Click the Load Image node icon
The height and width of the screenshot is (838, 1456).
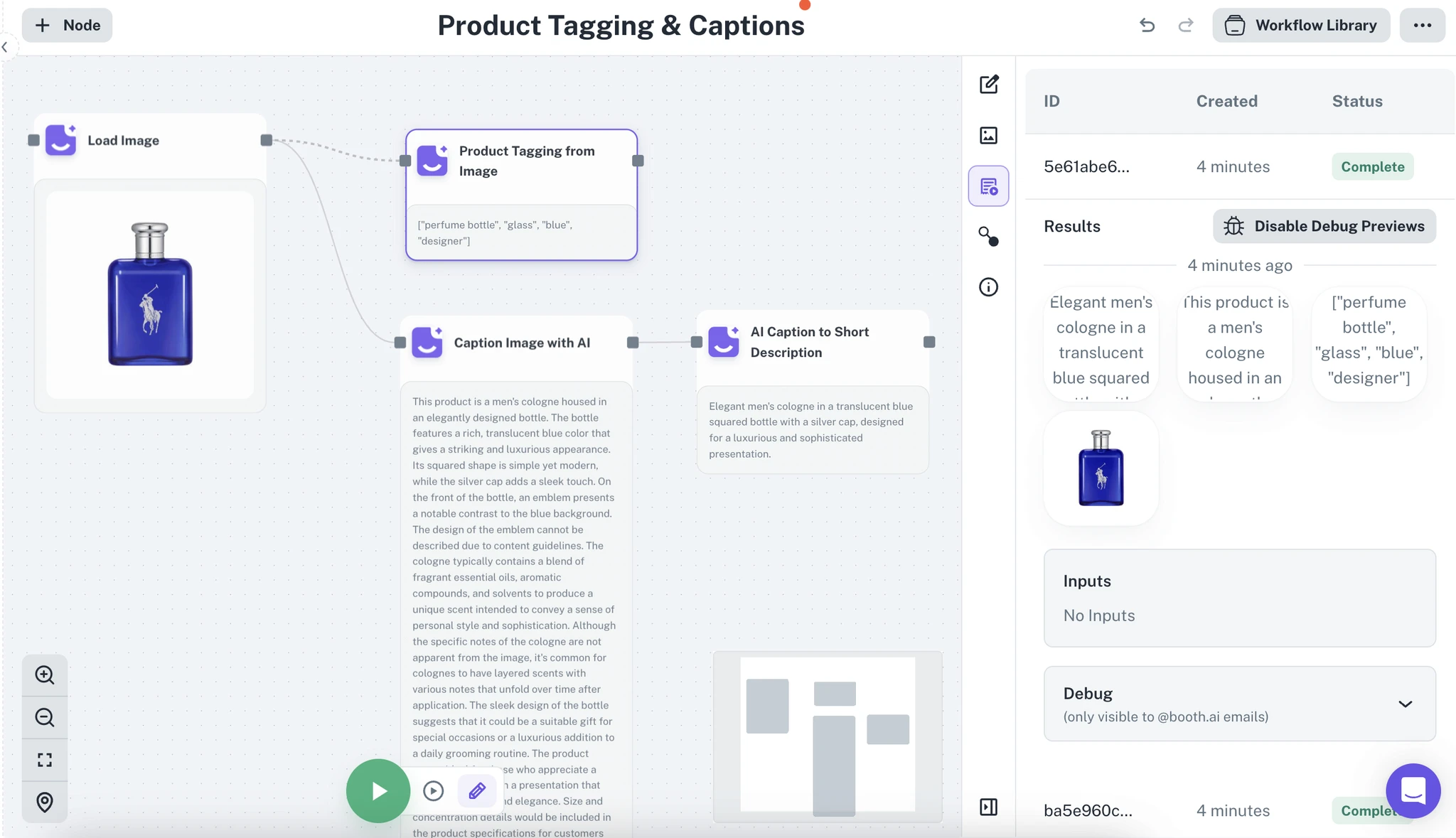coord(61,140)
